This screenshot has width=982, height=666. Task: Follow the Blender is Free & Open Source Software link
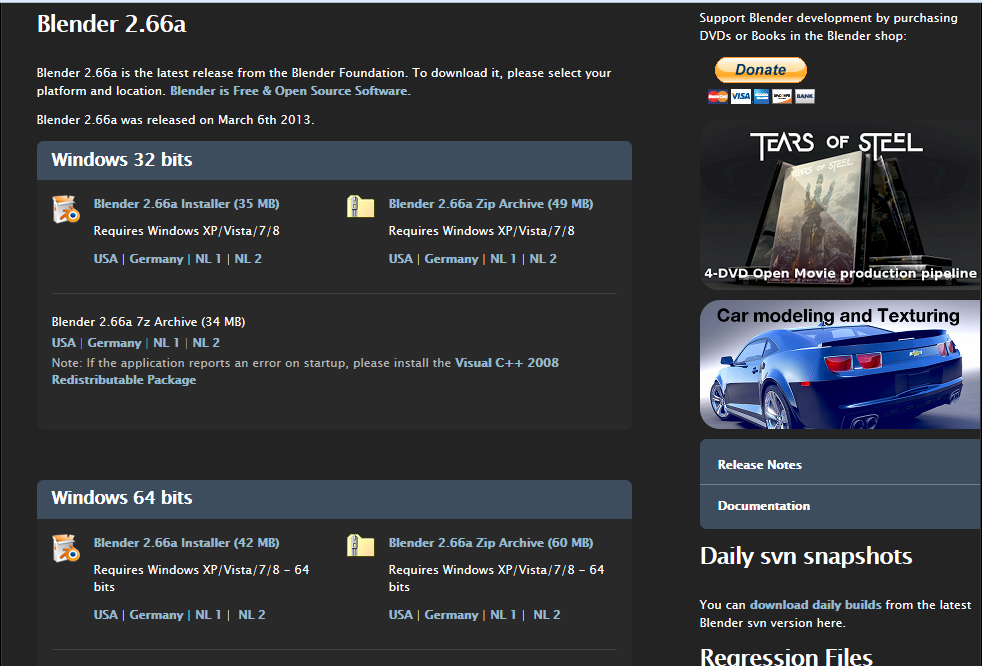pos(289,91)
